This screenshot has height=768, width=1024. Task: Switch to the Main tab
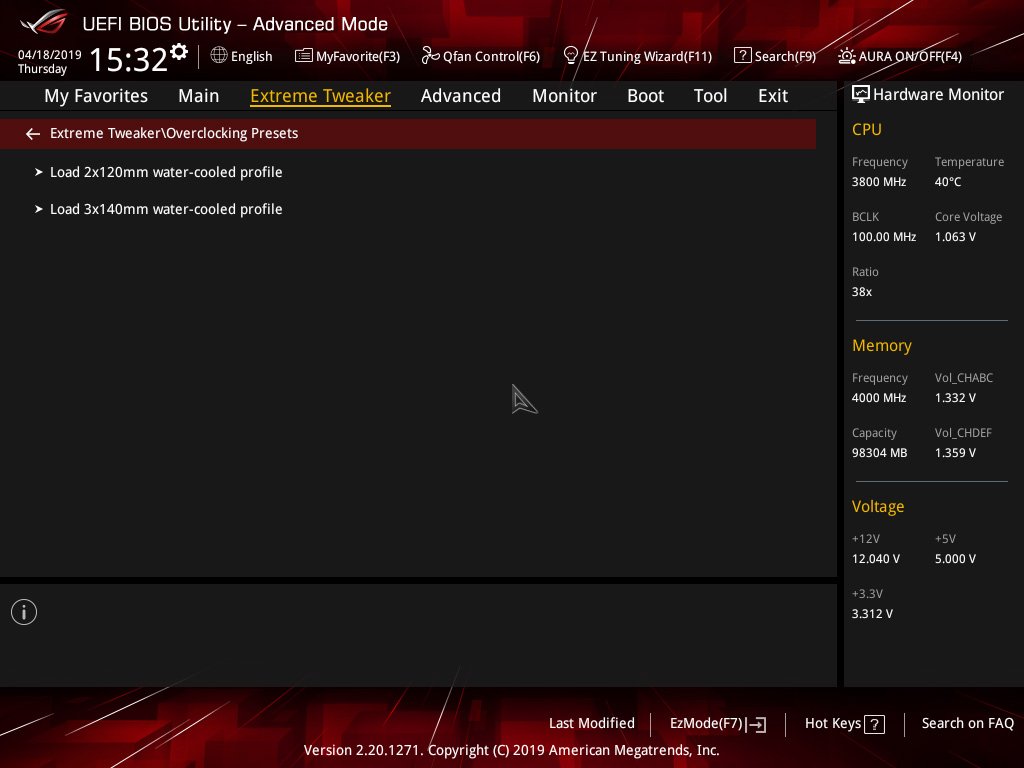199,96
